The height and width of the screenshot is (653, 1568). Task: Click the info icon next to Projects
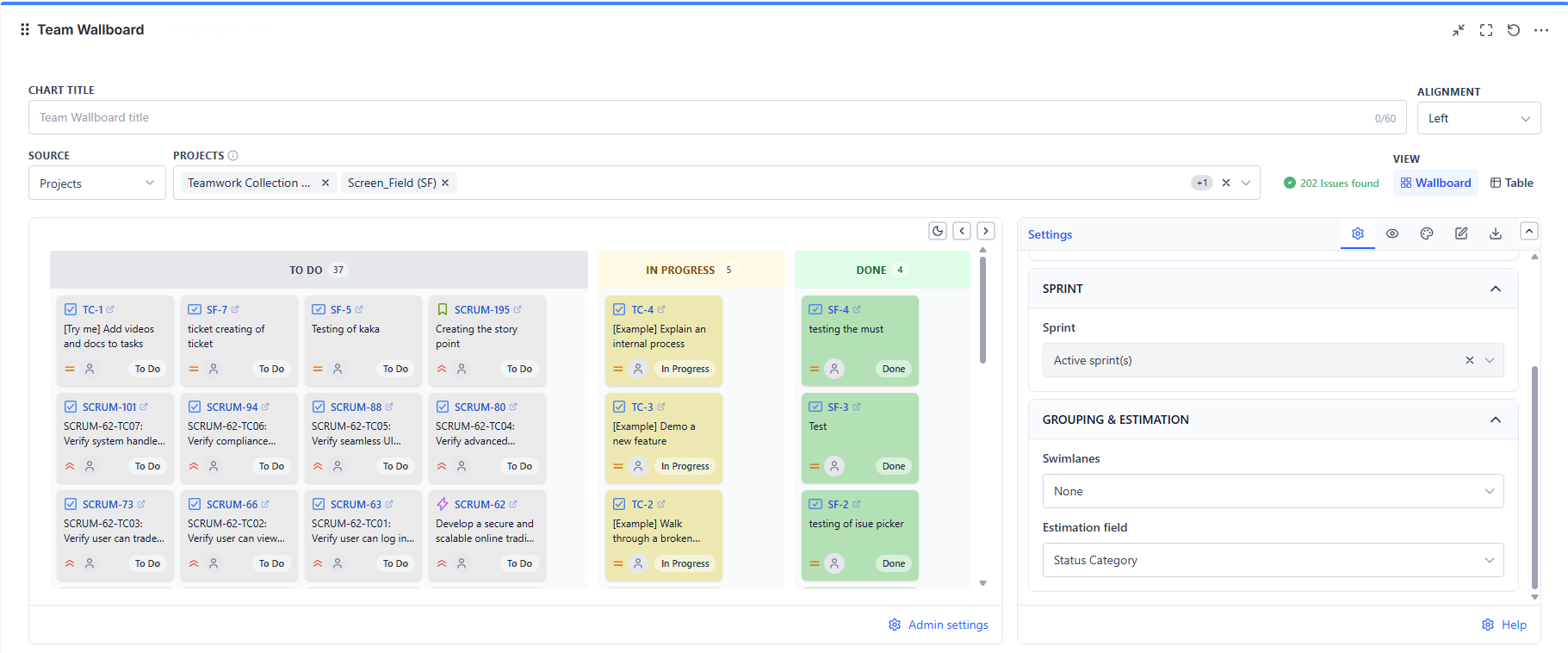pyautogui.click(x=233, y=156)
